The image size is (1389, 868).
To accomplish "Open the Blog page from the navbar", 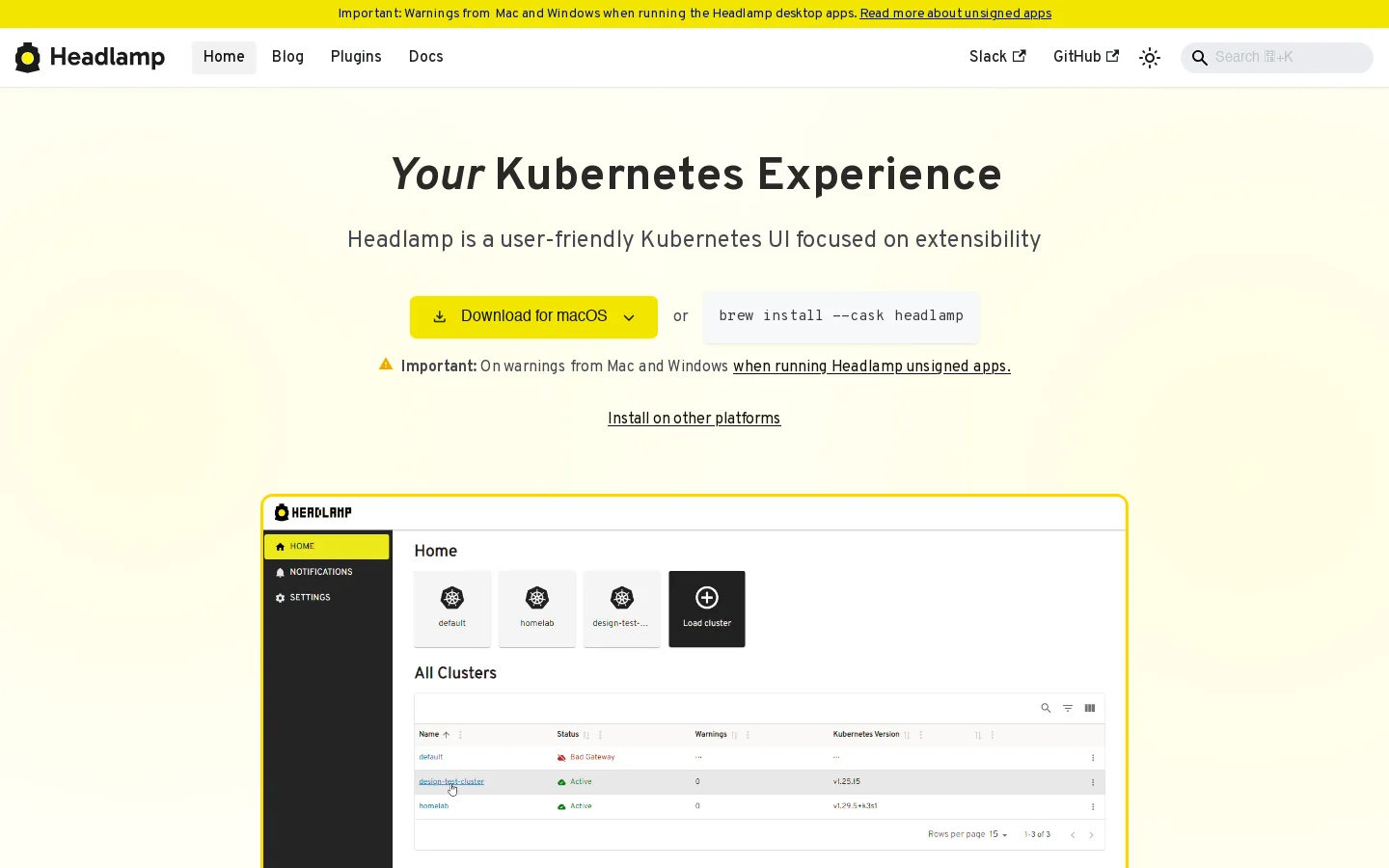I will click(287, 58).
